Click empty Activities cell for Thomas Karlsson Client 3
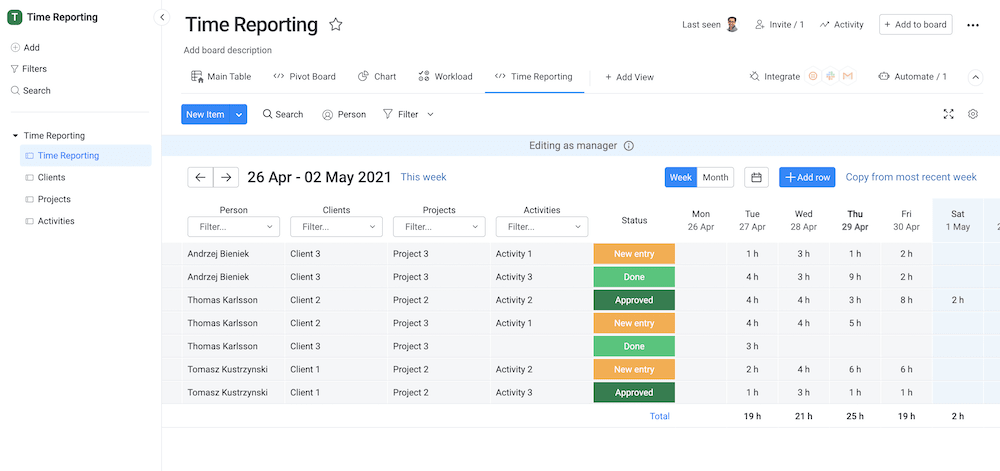1000x471 pixels. (x=541, y=346)
